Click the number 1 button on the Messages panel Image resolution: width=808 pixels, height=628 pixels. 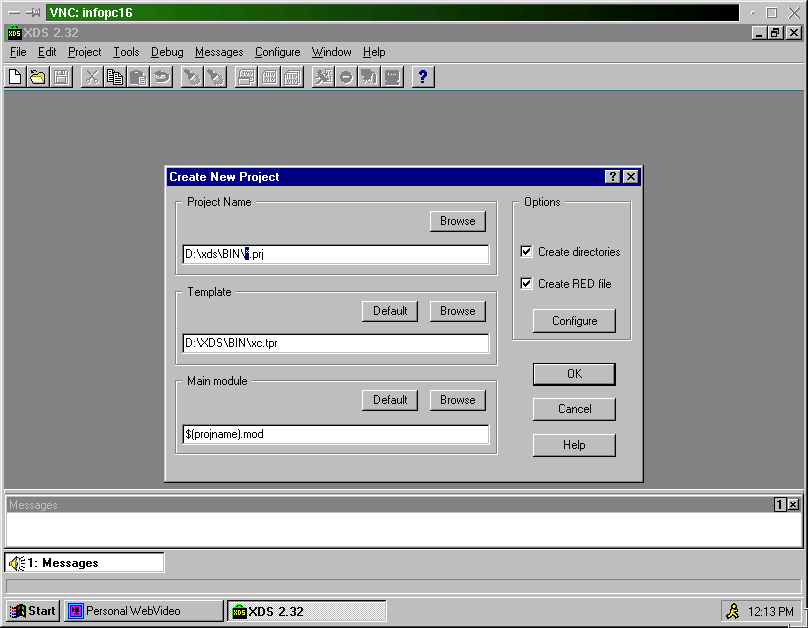point(780,505)
